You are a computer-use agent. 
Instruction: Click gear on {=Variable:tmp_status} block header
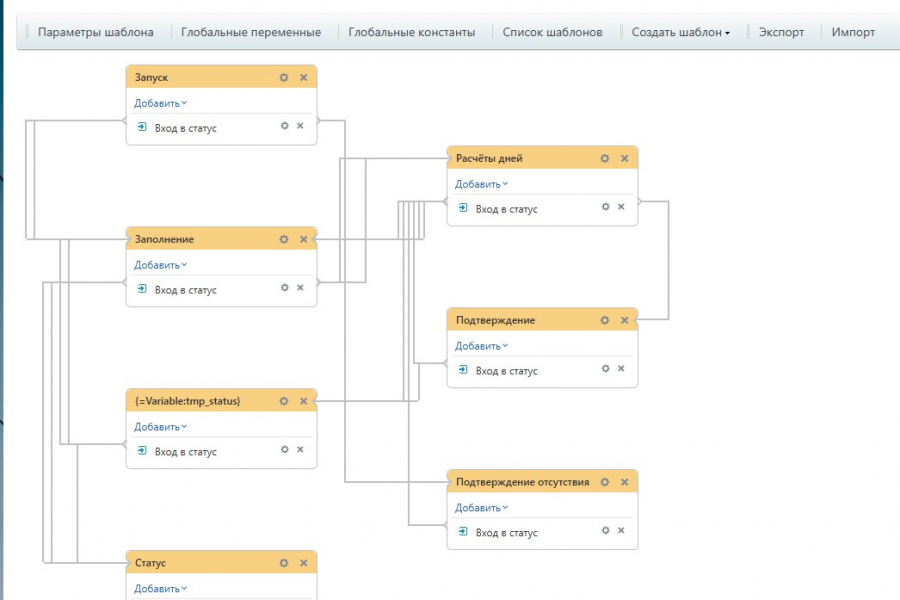pyautogui.click(x=284, y=401)
